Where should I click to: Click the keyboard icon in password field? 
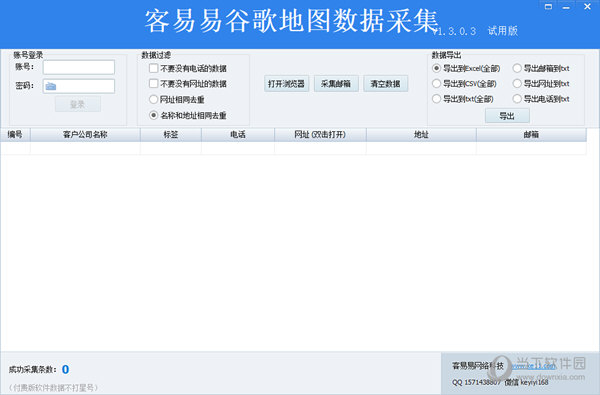tap(51, 87)
